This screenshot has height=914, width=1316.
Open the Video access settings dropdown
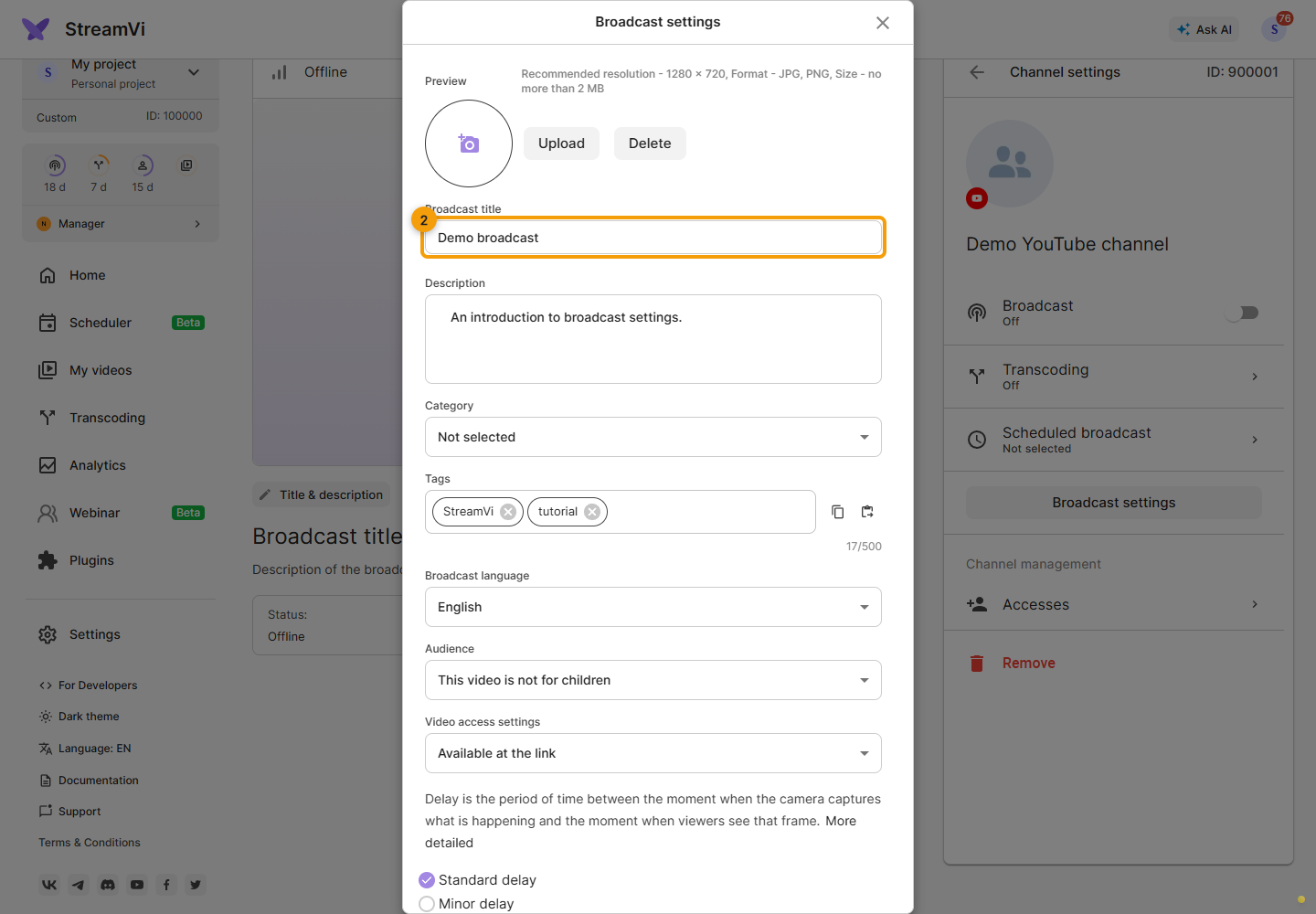pyautogui.click(x=653, y=753)
